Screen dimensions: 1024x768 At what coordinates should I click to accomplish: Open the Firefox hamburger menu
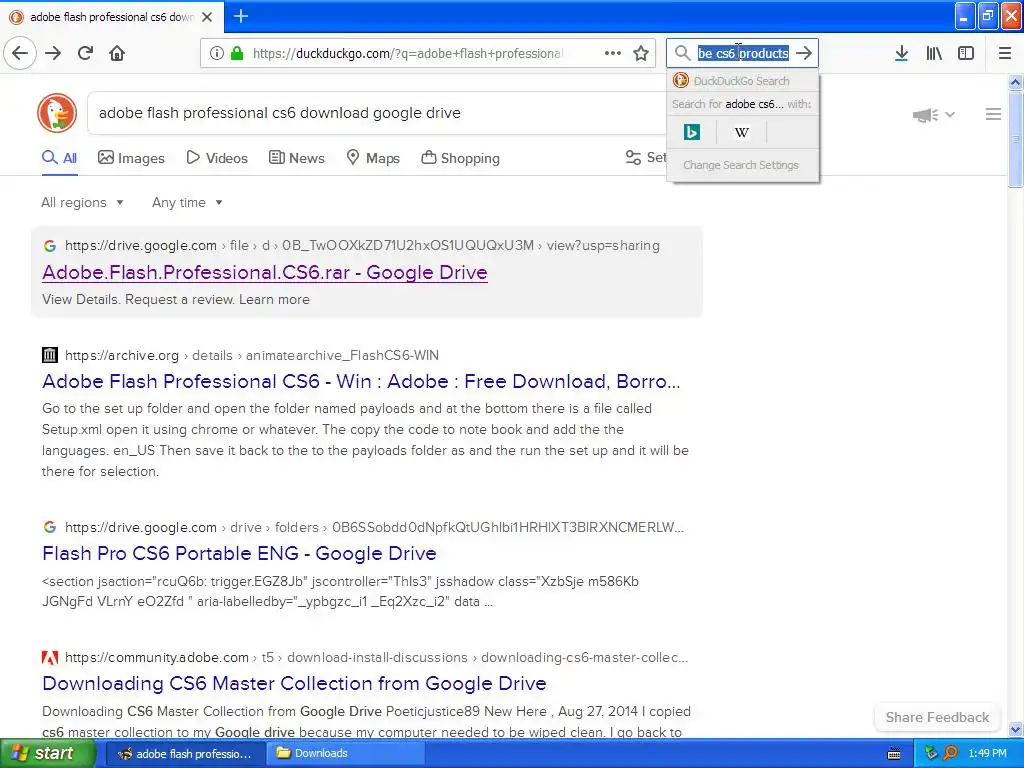click(1005, 53)
